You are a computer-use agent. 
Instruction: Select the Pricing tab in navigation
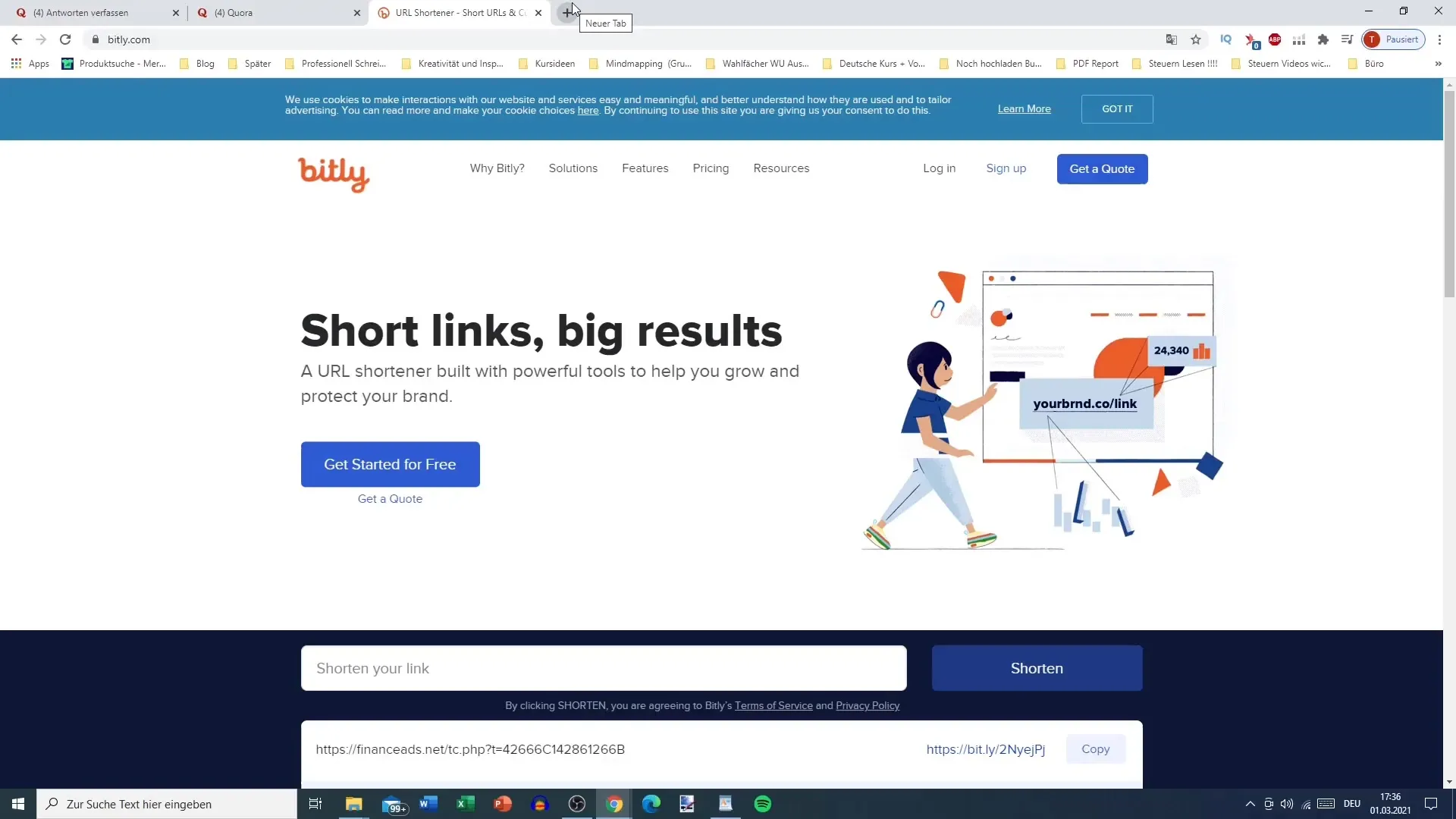(711, 167)
